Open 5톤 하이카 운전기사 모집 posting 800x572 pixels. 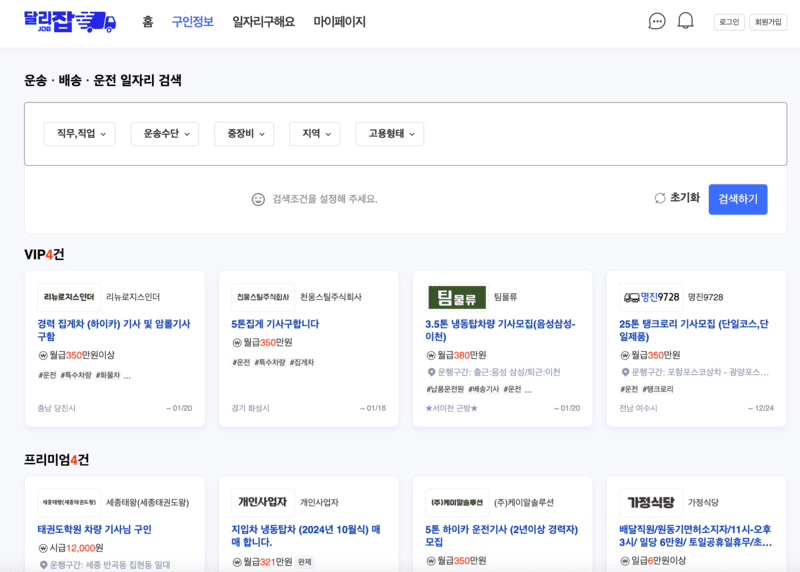point(502,536)
